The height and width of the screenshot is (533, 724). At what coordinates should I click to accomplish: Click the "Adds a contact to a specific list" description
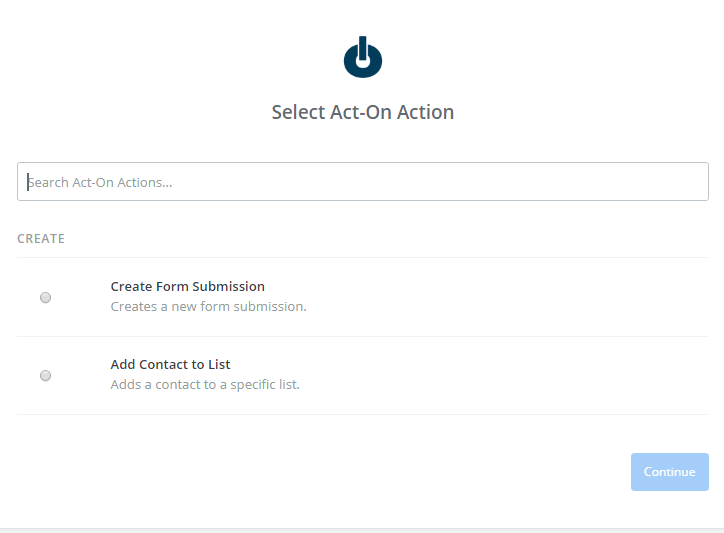pos(205,384)
